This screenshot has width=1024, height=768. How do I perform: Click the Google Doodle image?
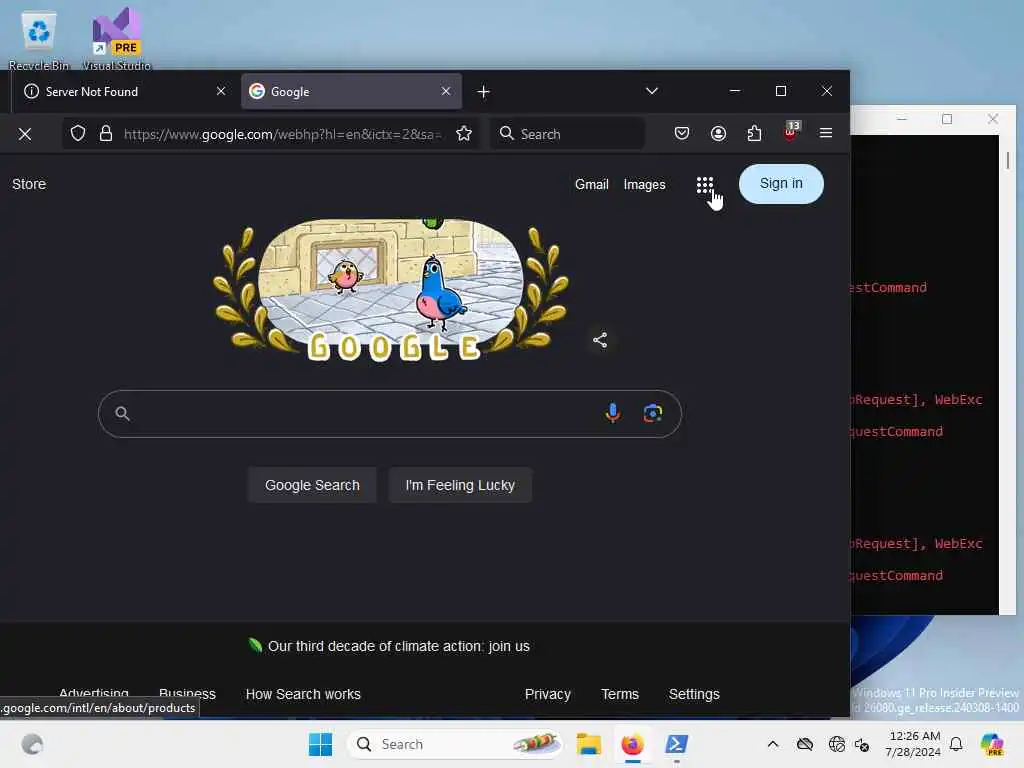click(x=391, y=289)
